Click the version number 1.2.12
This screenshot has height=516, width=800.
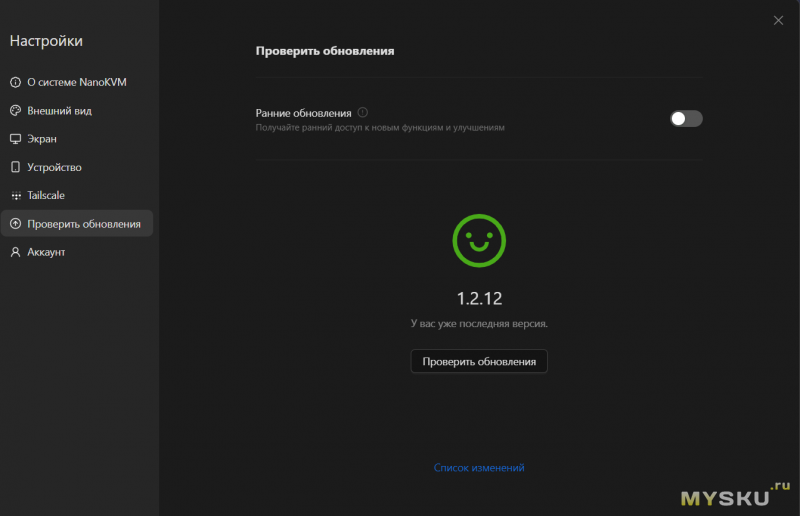479,298
